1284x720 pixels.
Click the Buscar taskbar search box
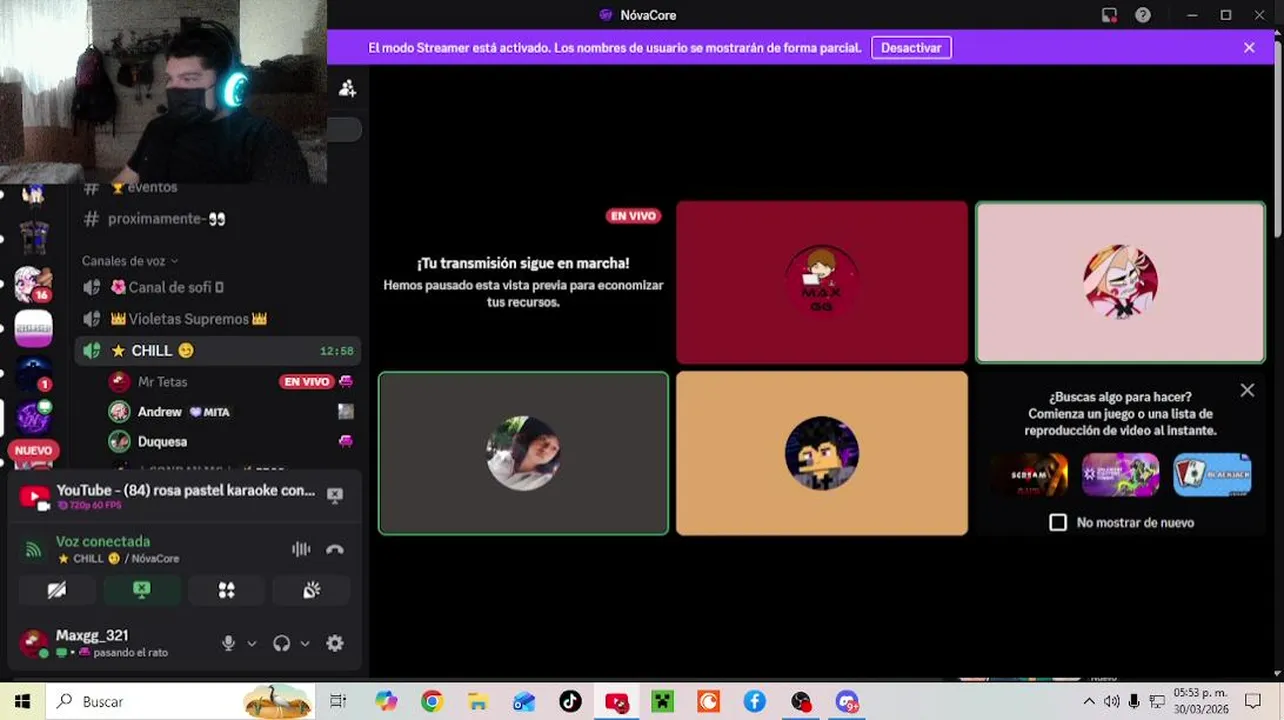(x=180, y=702)
